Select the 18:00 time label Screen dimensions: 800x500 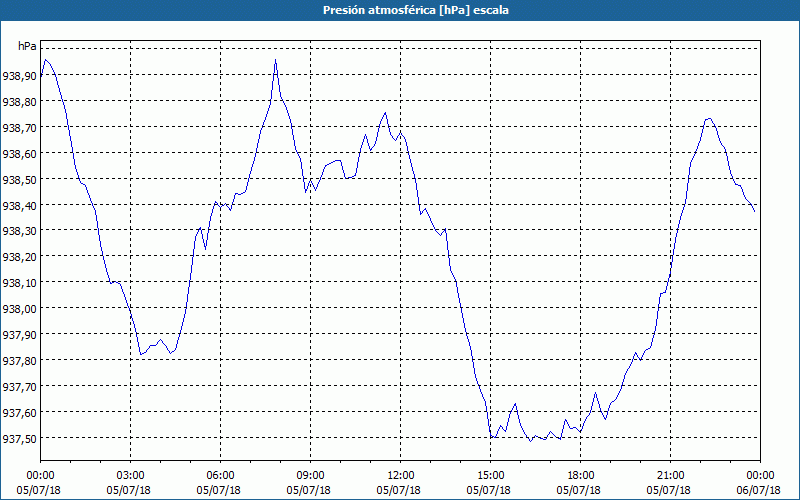point(581,476)
